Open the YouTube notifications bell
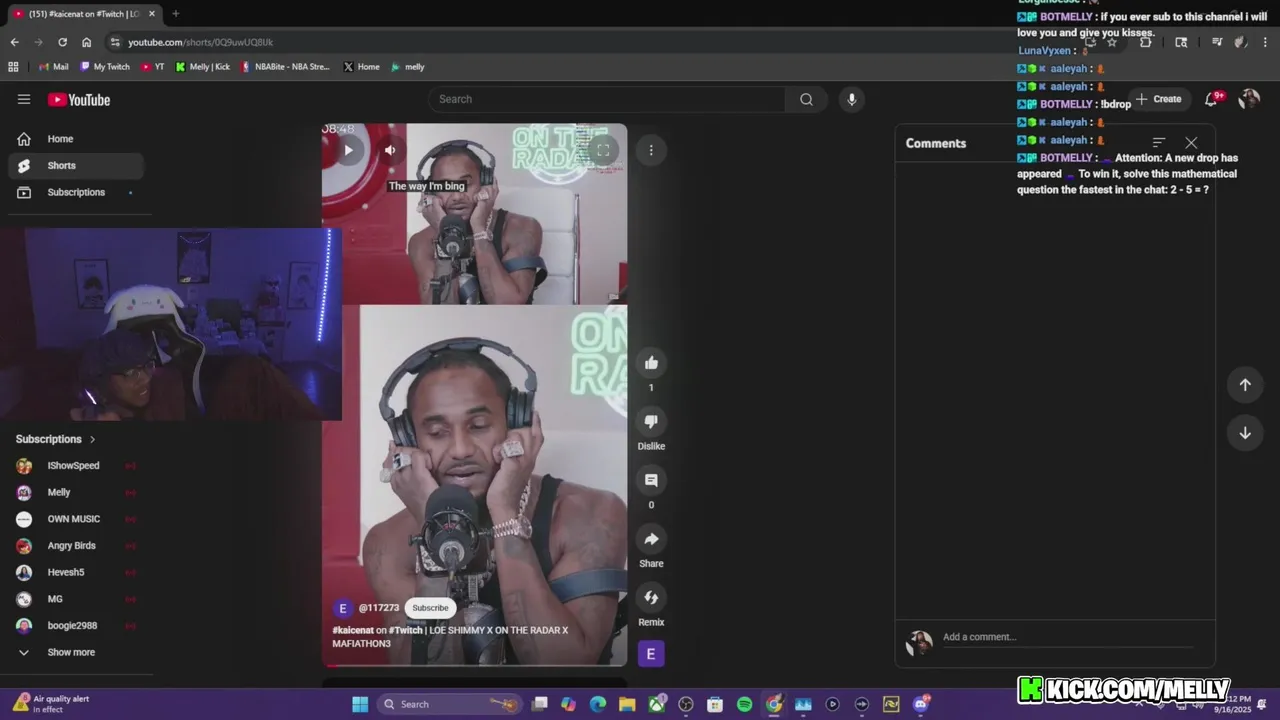Viewport: 1280px width, 720px height. click(x=1212, y=99)
